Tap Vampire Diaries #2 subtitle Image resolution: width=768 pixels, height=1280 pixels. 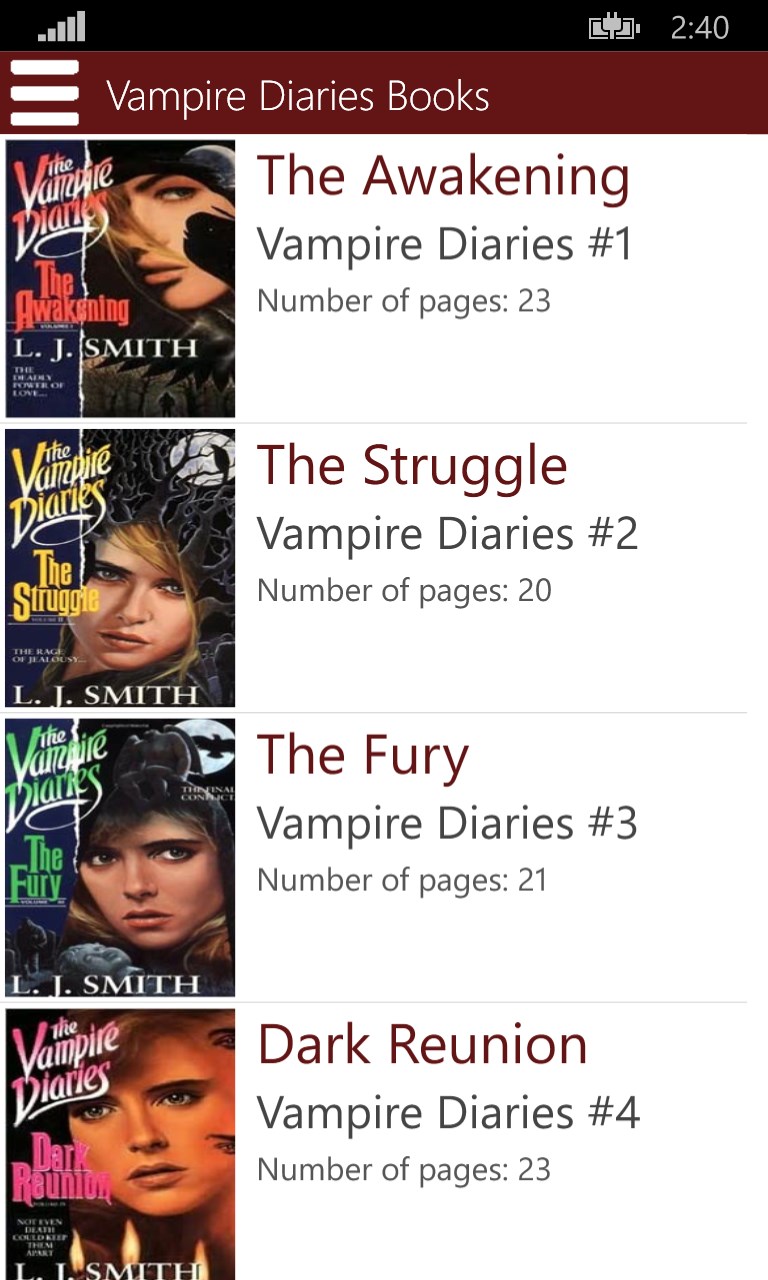[x=447, y=534]
